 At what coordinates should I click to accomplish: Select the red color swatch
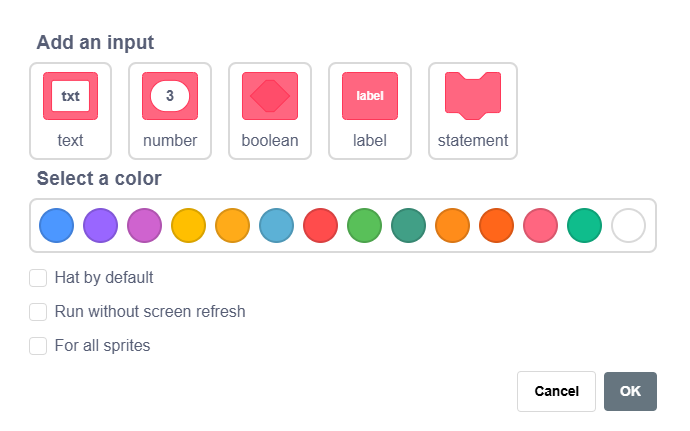pyautogui.click(x=321, y=225)
